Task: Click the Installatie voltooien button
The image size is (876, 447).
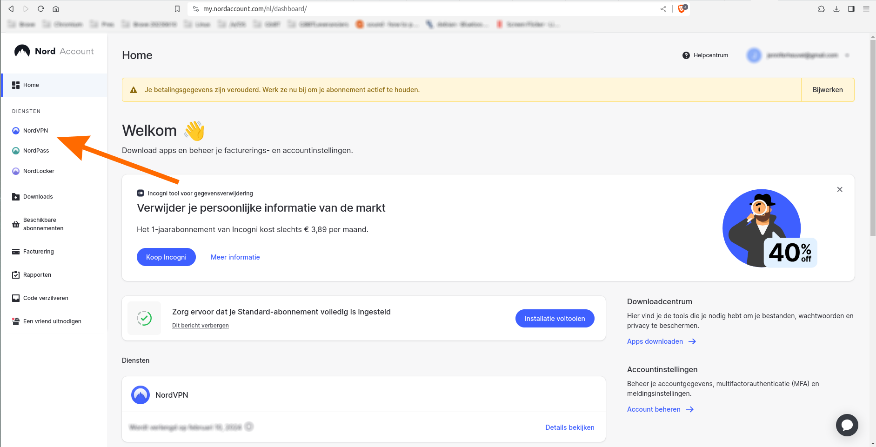Action: (555, 318)
